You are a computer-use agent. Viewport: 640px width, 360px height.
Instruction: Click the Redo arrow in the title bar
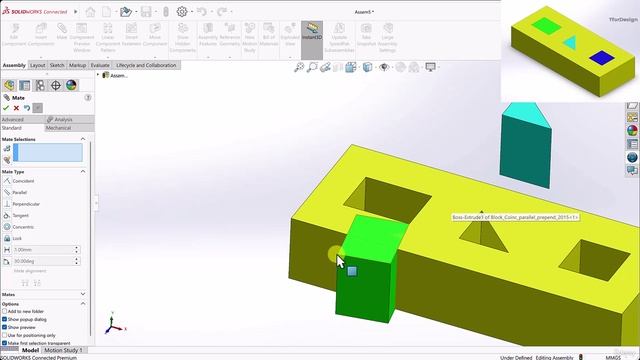click(222, 11)
